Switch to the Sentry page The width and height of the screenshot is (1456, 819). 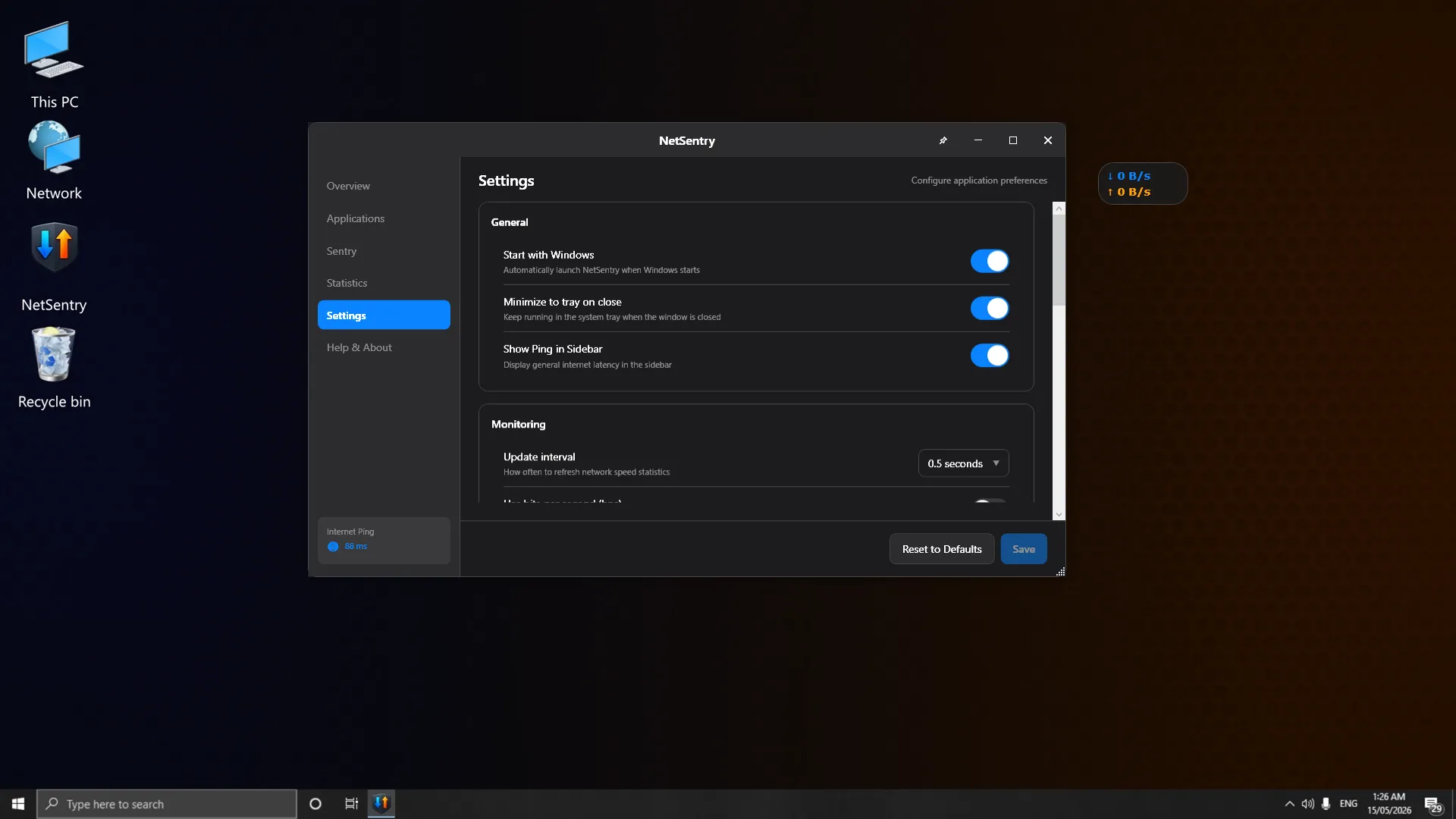pos(384,251)
